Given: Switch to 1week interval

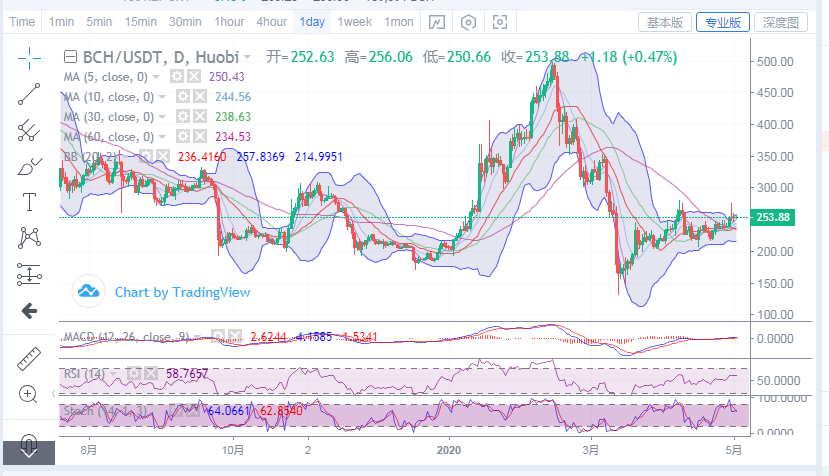Looking at the screenshot, I should [355, 22].
